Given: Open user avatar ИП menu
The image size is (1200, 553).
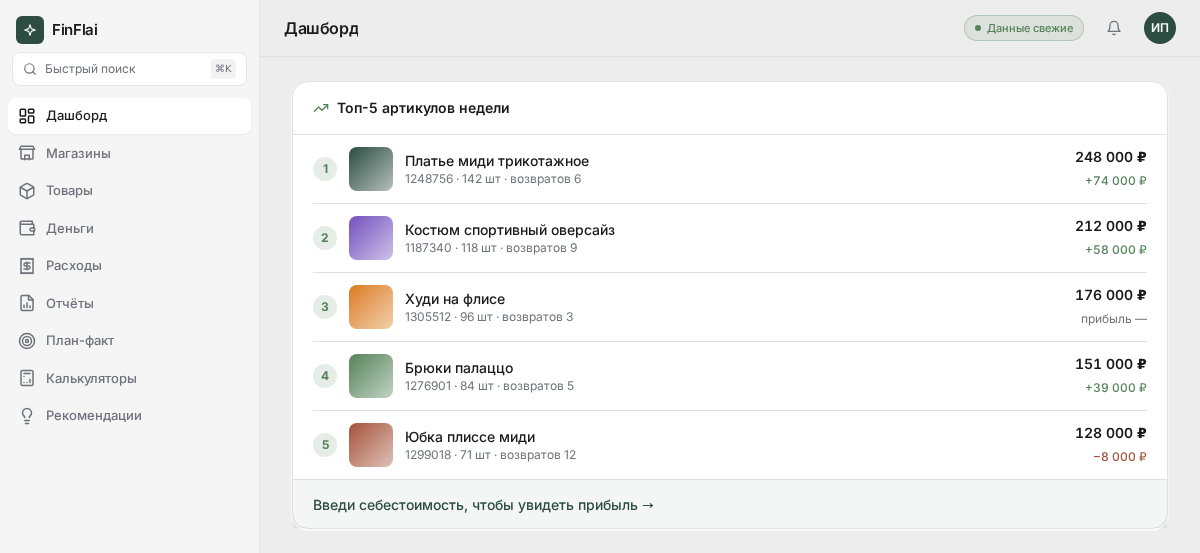Looking at the screenshot, I should (1160, 28).
